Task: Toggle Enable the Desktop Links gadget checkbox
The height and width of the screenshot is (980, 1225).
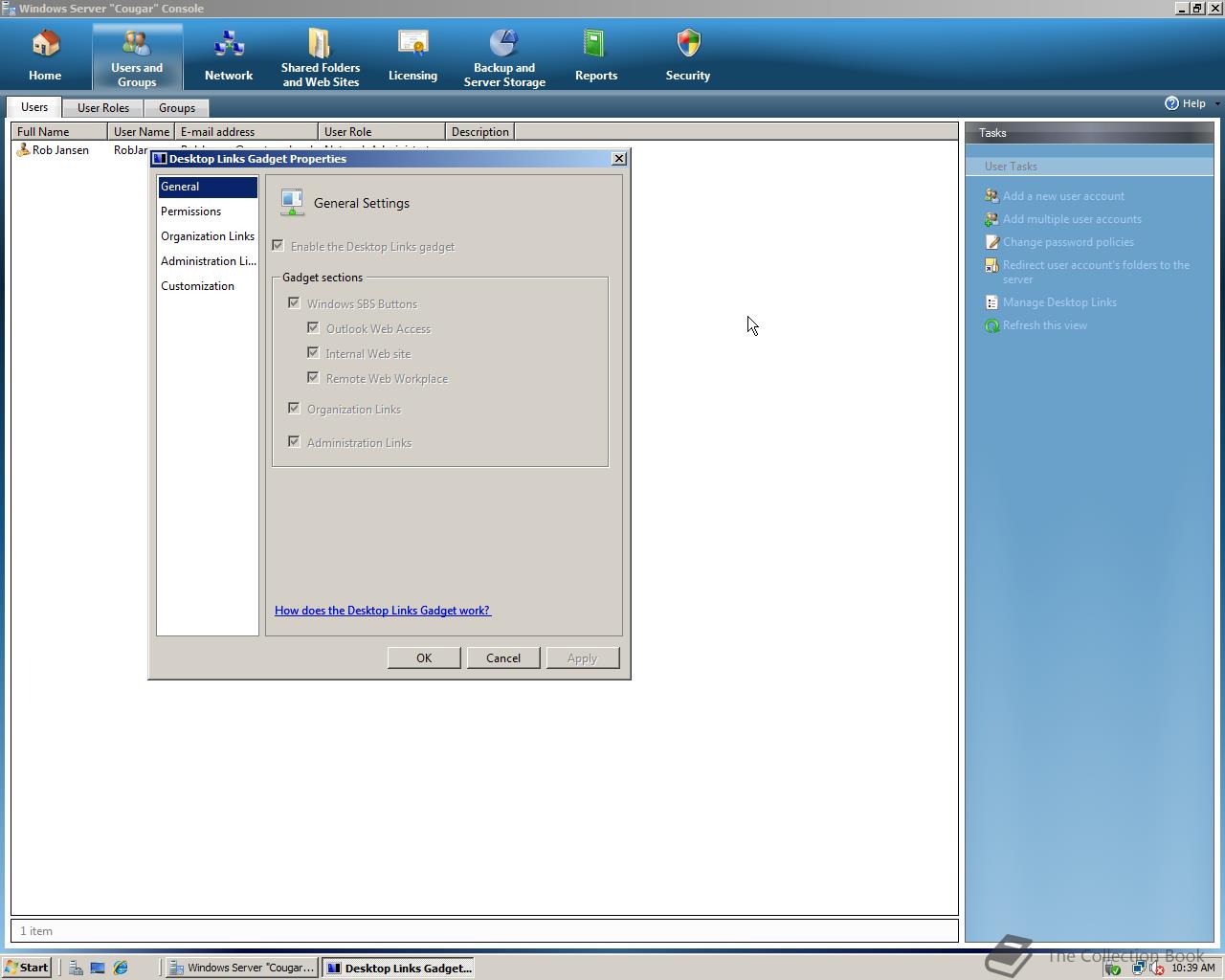Action: (x=278, y=246)
